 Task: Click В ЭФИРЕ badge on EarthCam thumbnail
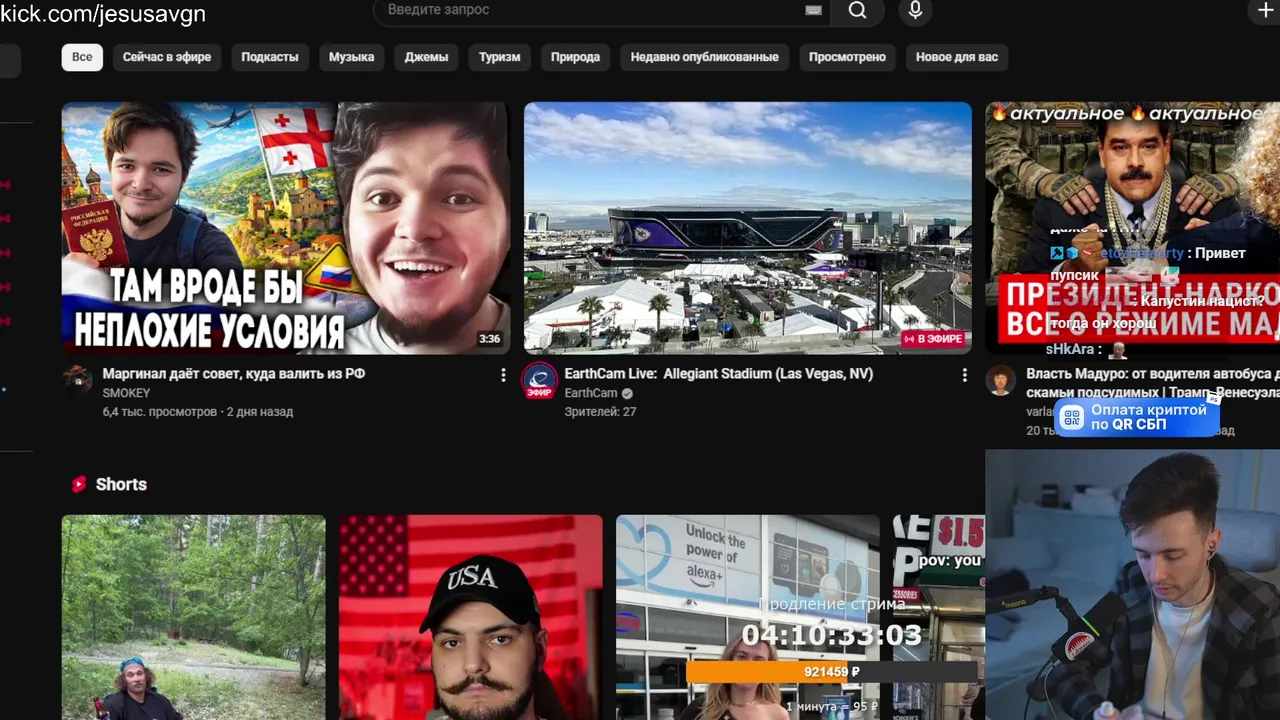pos(934,339)
